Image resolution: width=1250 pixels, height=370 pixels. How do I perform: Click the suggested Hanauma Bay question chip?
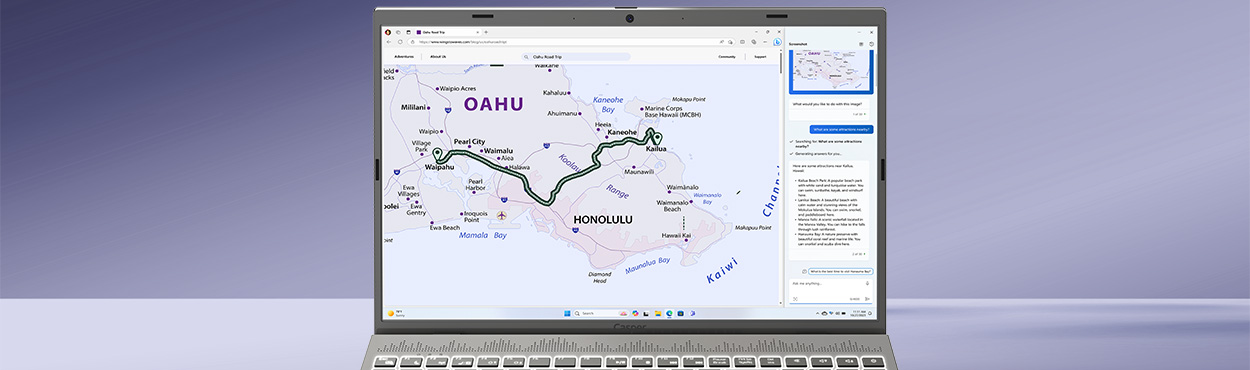point(840,271)
